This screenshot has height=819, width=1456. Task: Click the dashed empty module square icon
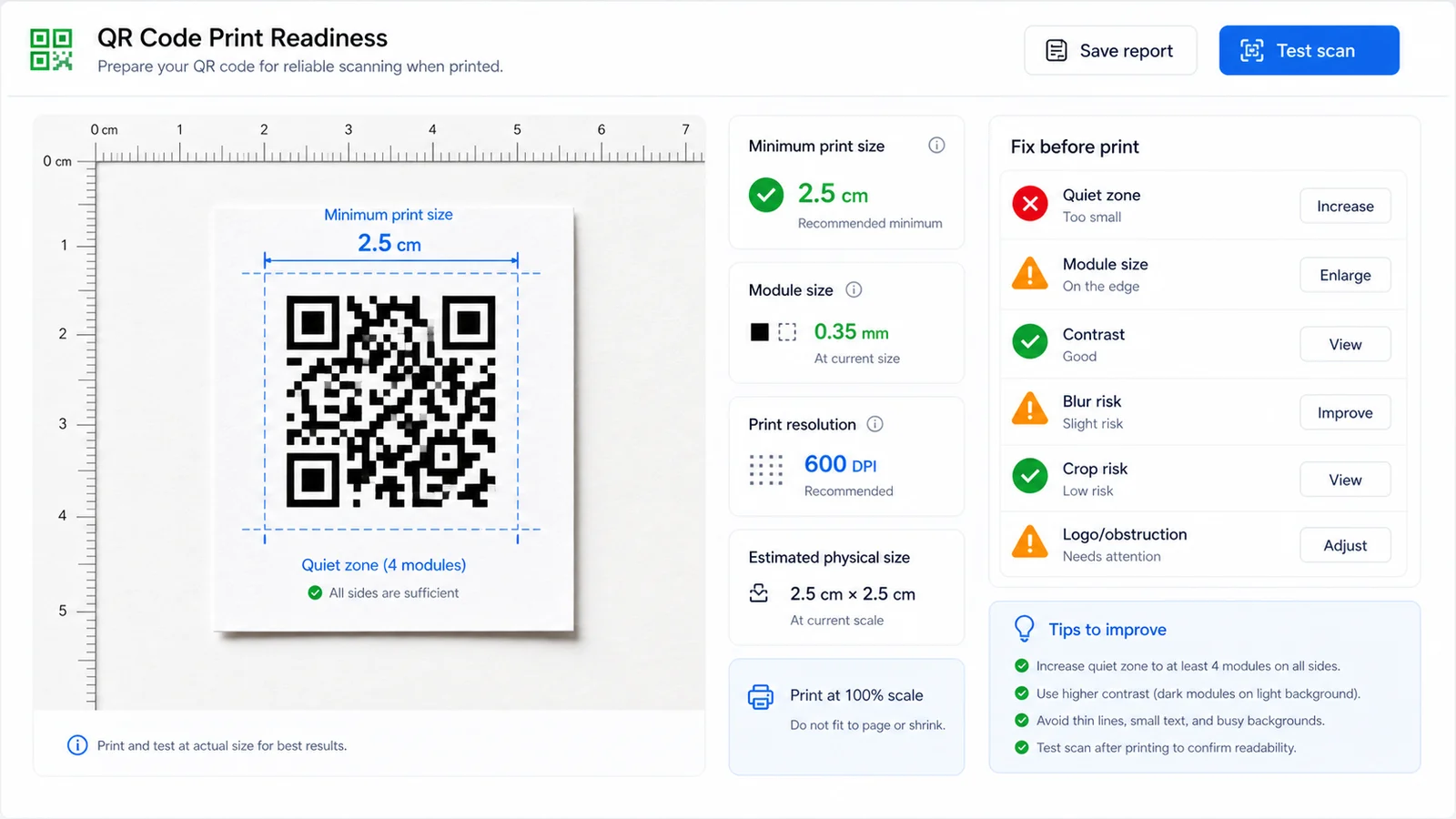(x=787, y=332)
